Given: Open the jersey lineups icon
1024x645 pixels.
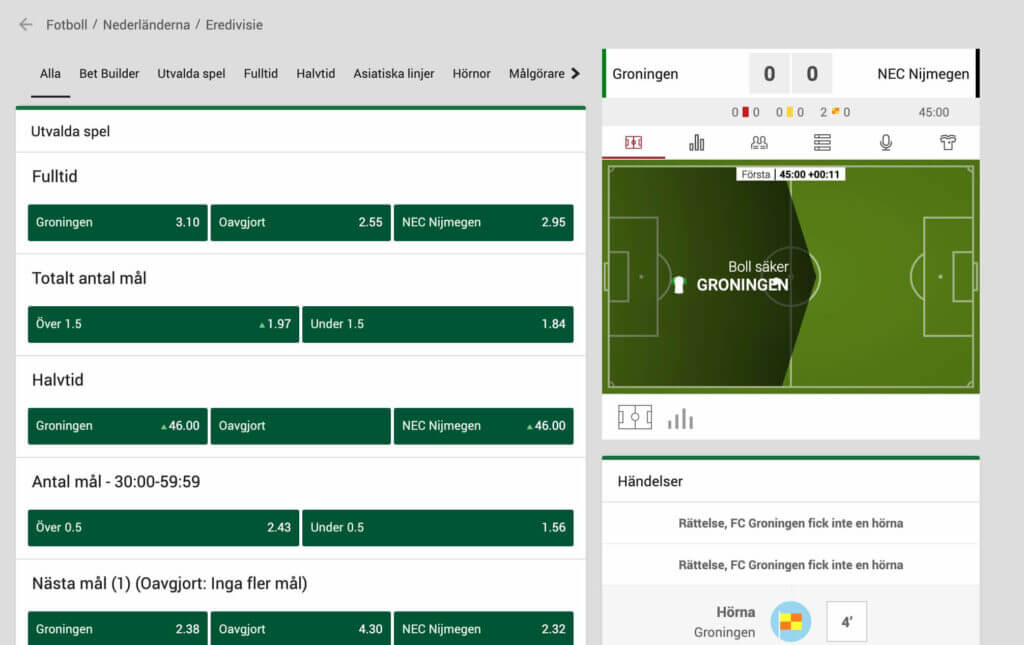Looking at the screenshot, I should point(948,142).
